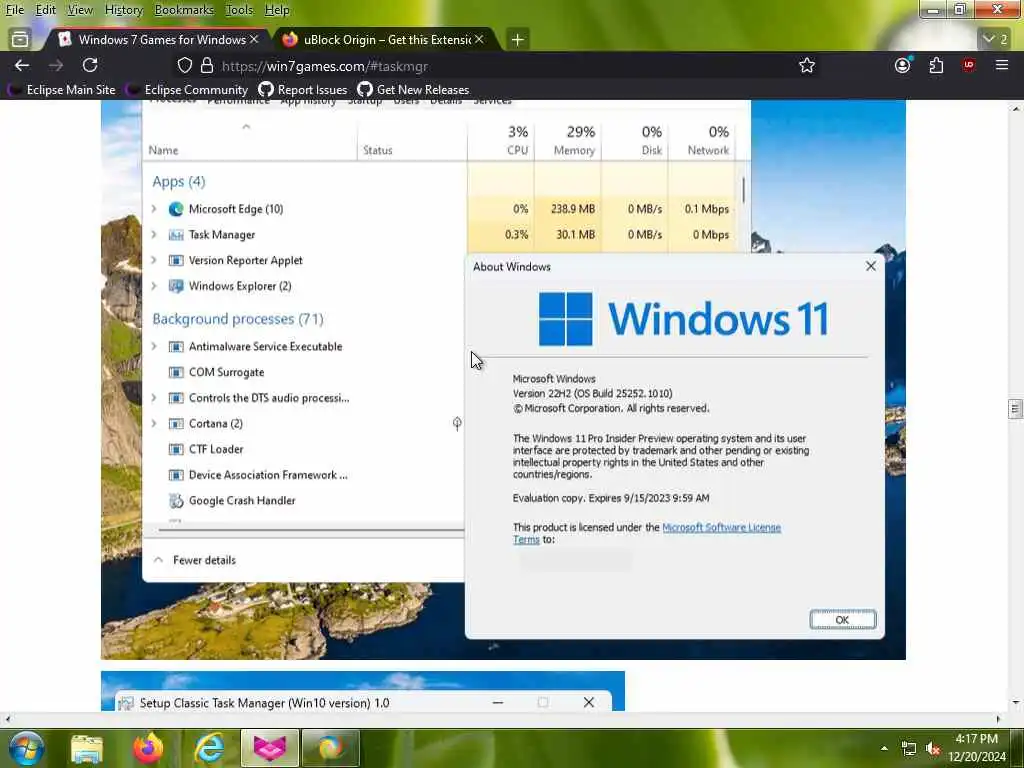Open the Bookmarks menu
The image size is (1024, 768).
[184, 10]
